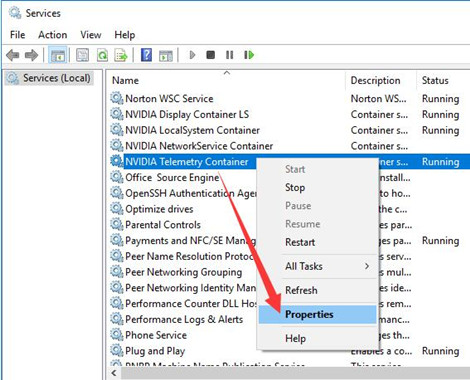This screenshot has width=470, height=380.
Task: Click the Stop Service square icon
Action: tap(210, 55)
